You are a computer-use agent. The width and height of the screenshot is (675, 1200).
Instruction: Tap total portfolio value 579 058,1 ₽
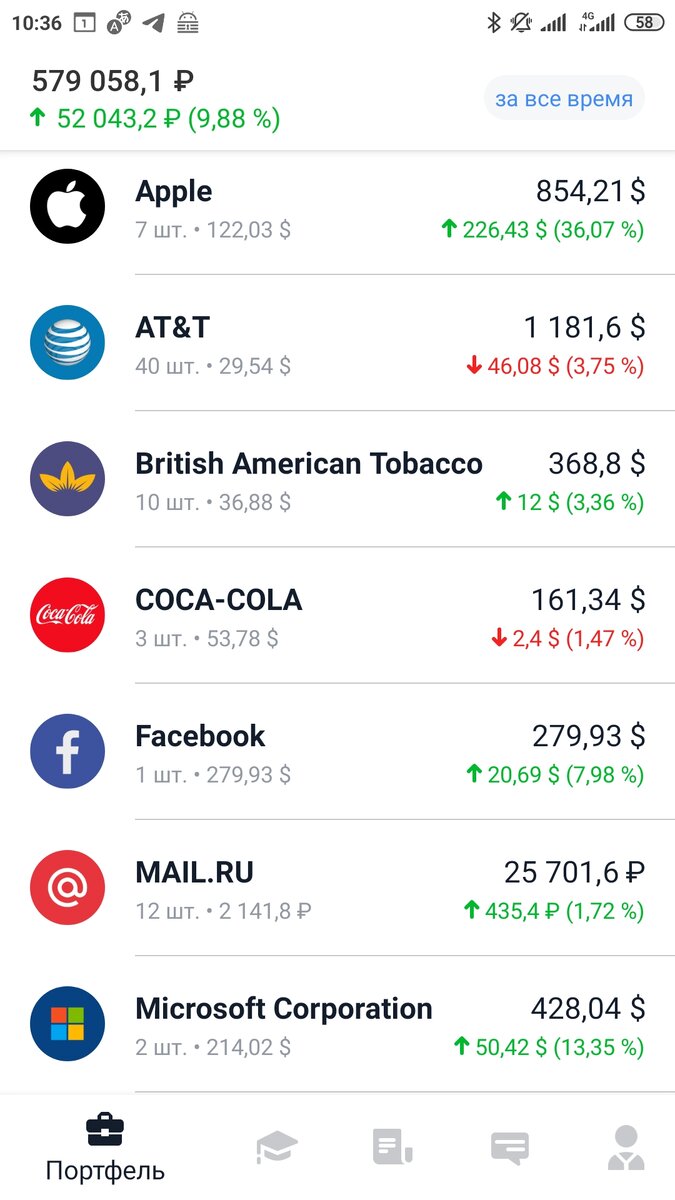click(x=113, y=81)
